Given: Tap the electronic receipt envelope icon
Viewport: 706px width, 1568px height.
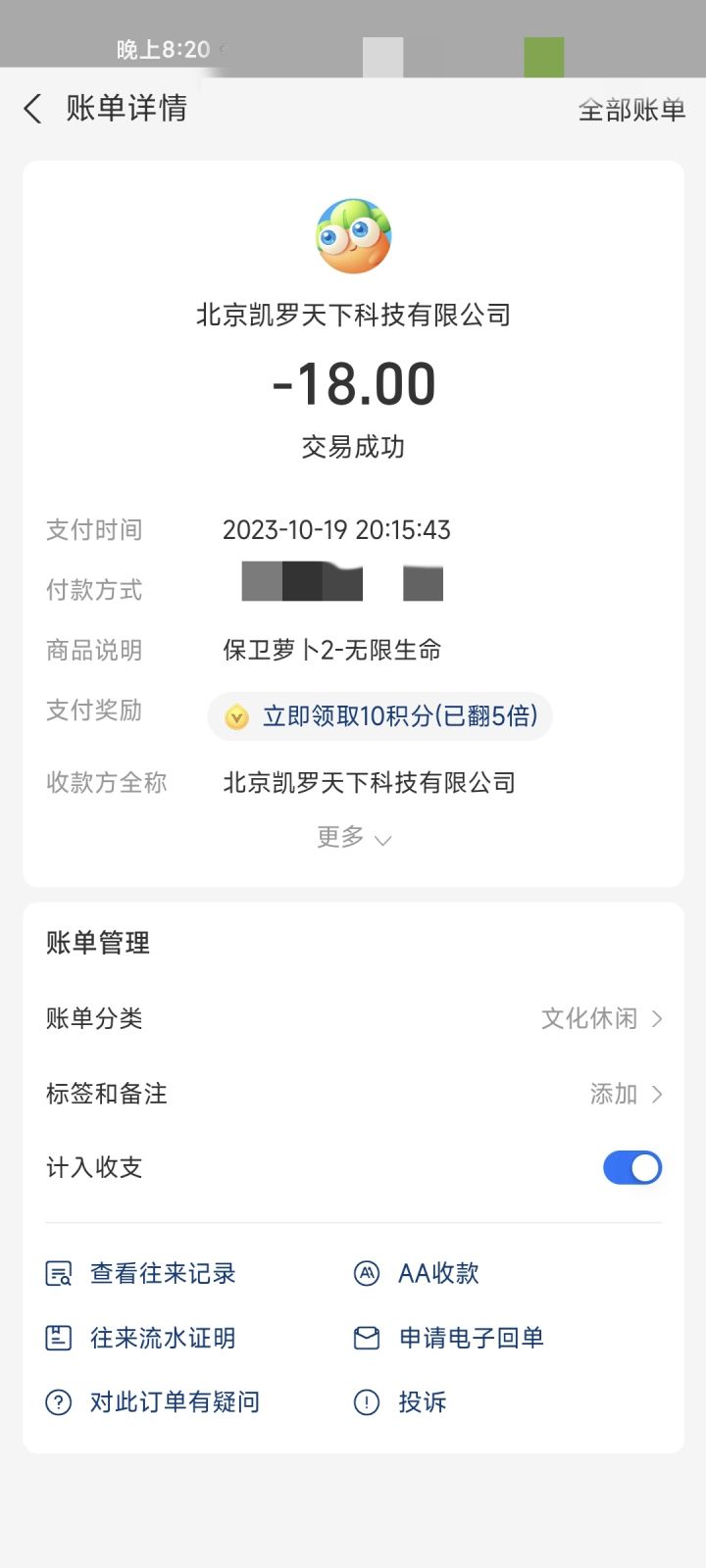Looking at the screenshot, I should click(x=367, y=1338).
